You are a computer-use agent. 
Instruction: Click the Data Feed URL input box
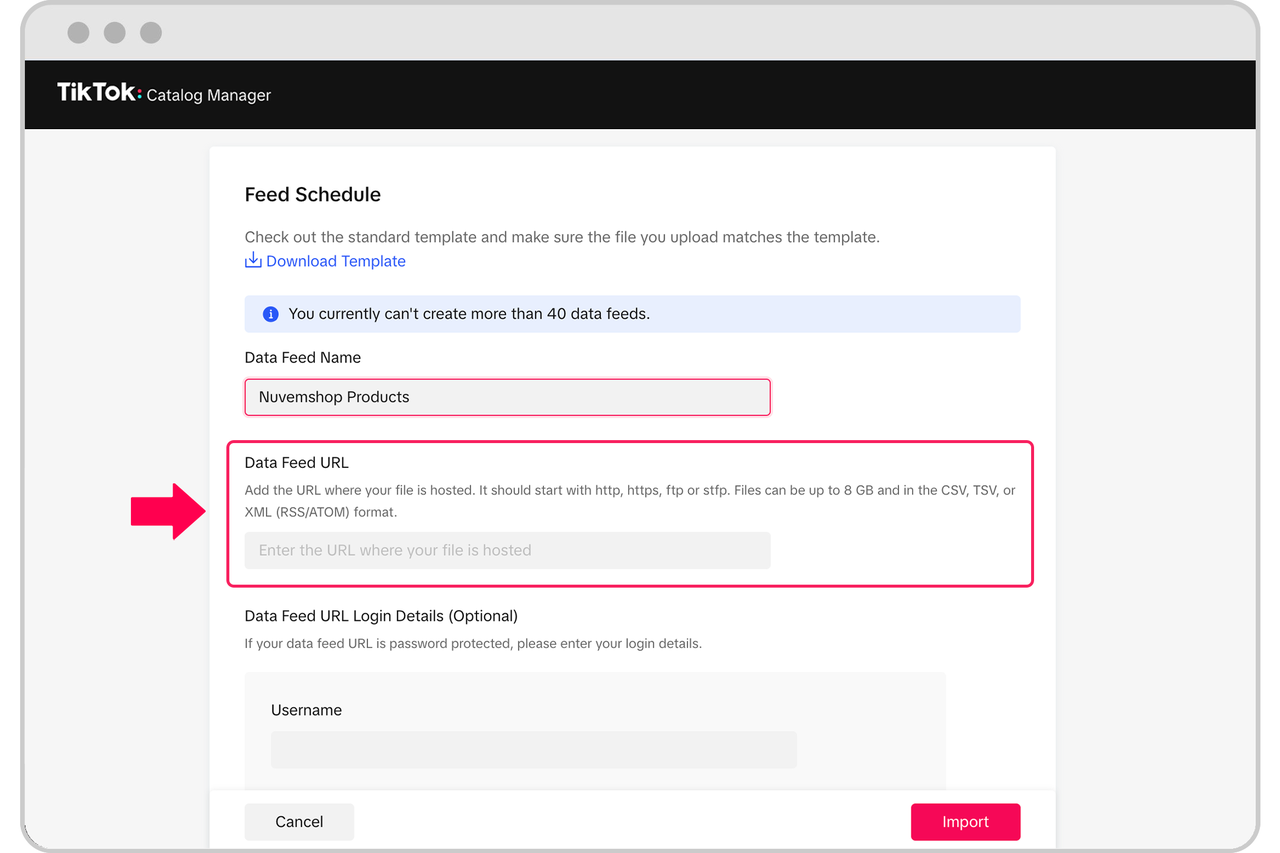point(507,550)
